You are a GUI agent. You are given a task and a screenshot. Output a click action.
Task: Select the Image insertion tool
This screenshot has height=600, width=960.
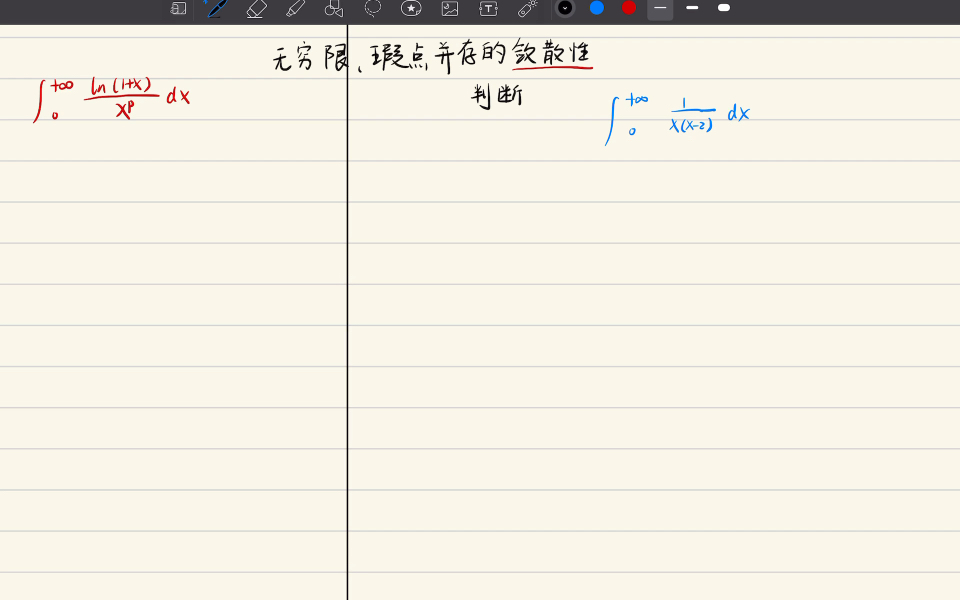(449, 9)
